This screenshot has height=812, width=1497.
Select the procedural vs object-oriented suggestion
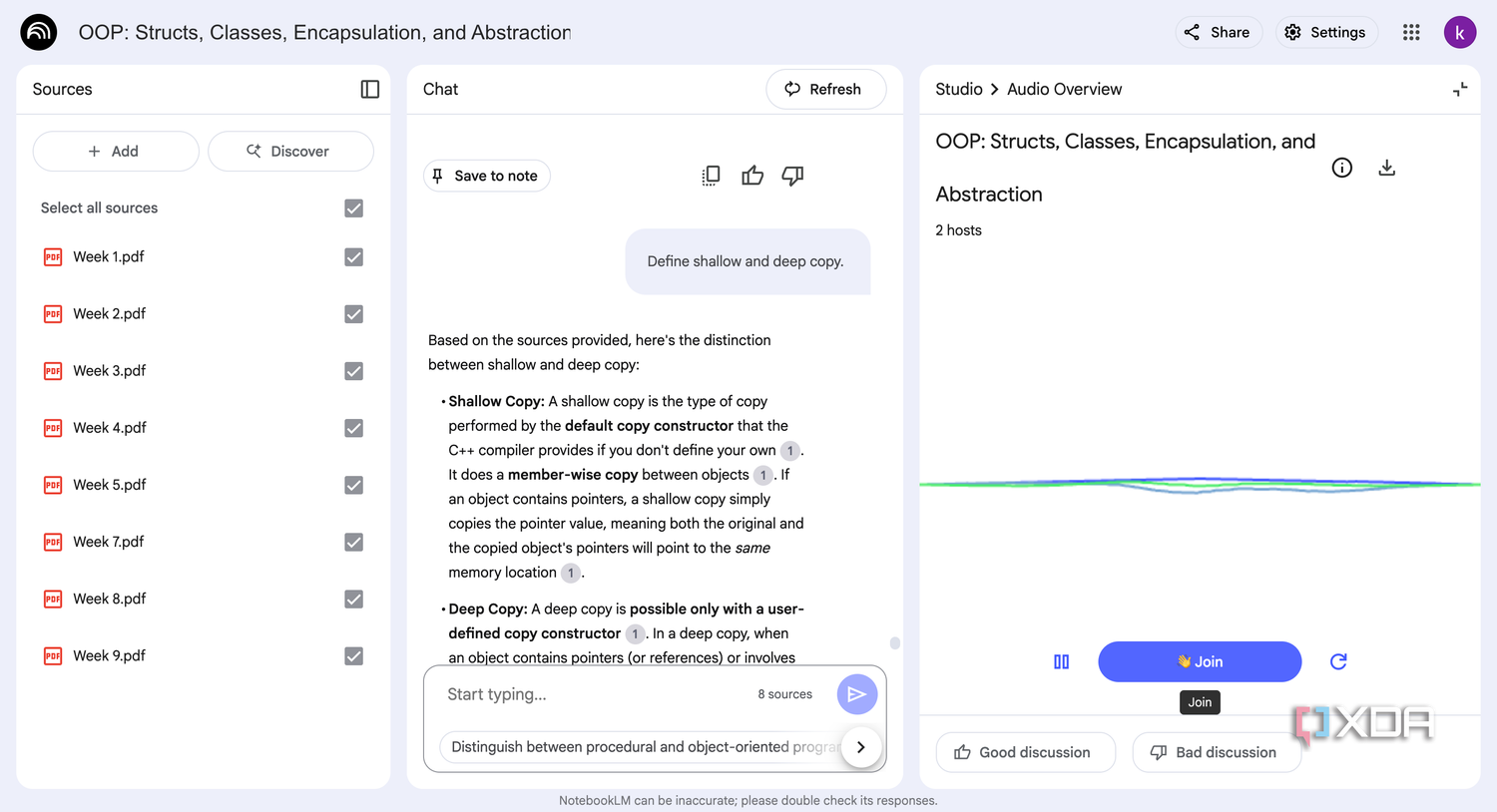[x=644, y=747]
